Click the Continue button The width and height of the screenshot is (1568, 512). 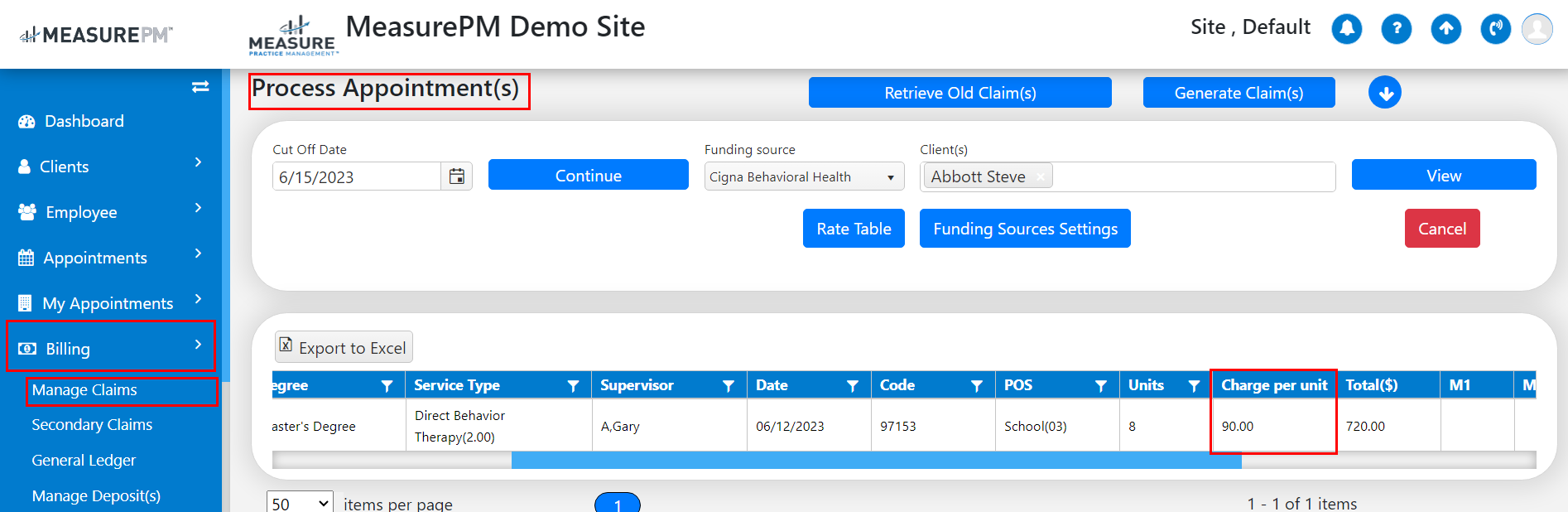click(589, 175)
